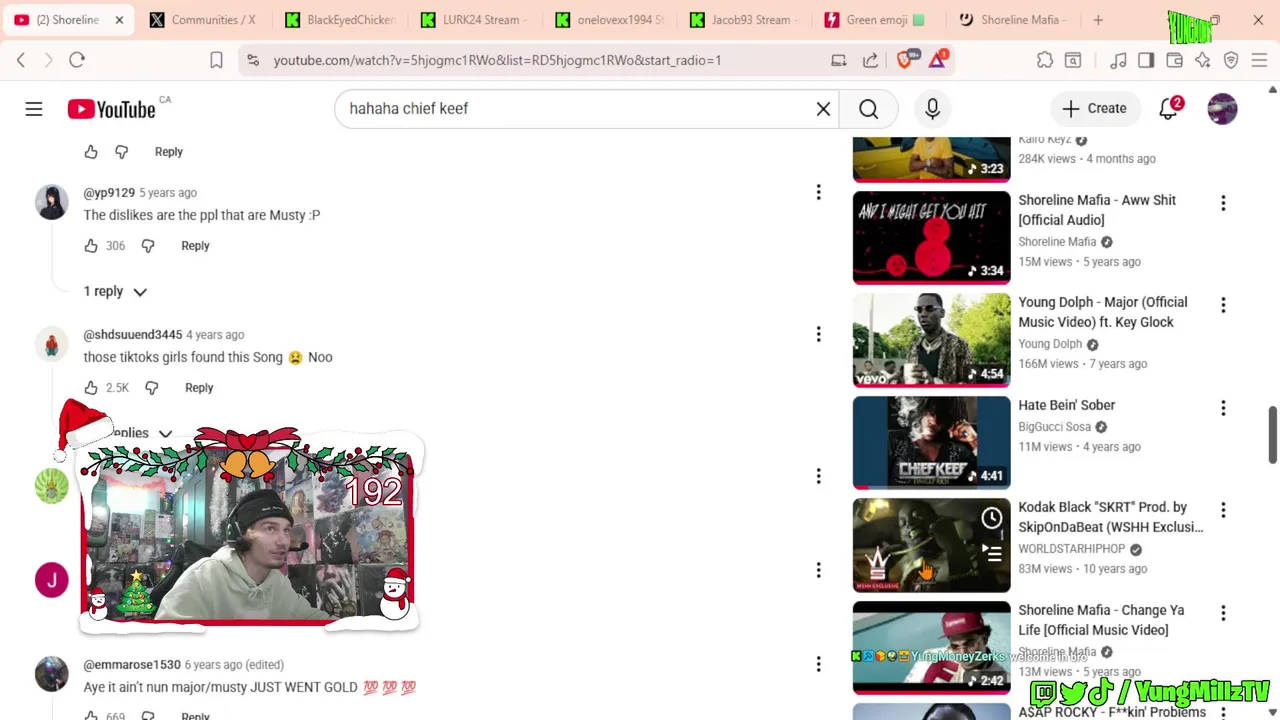The image size is (1280, 720).
Task: Dislike the @yp9129 comment
Action: coord(148,245)
